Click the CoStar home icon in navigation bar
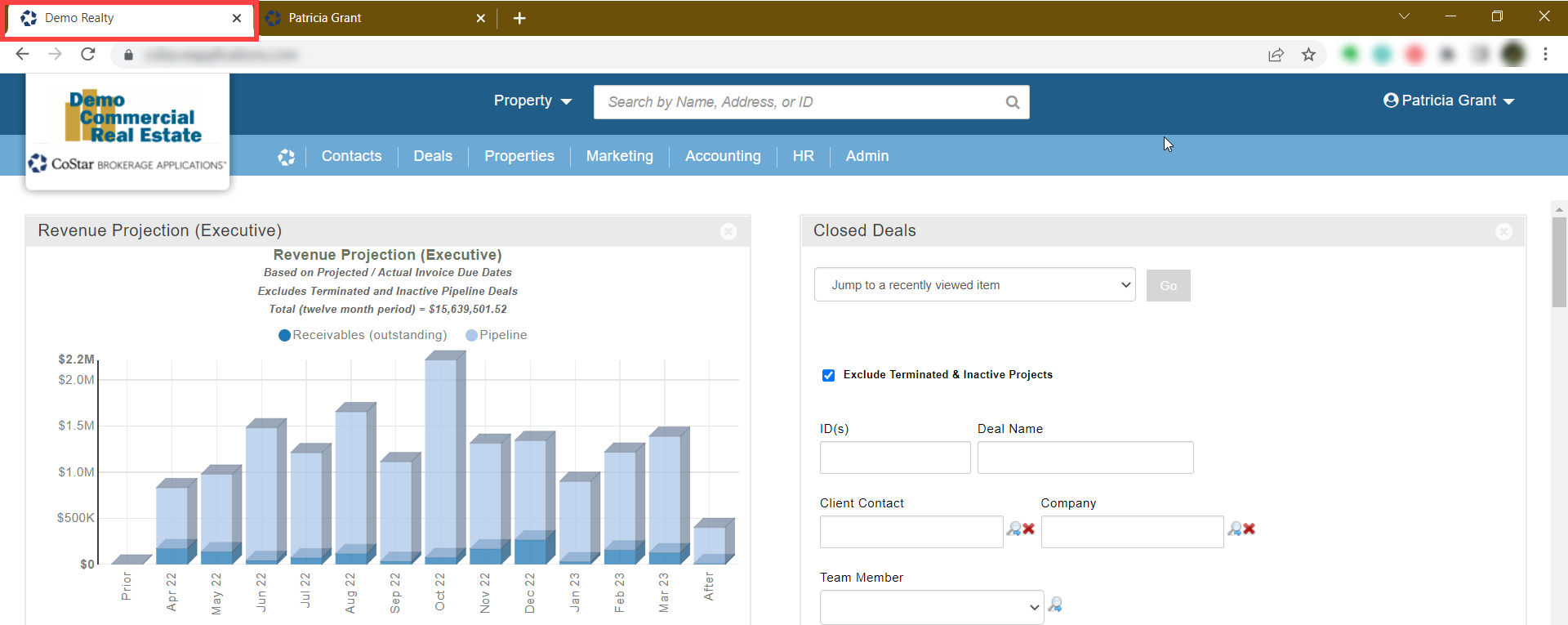1568x625 pixels. click(x=286, y=157)
